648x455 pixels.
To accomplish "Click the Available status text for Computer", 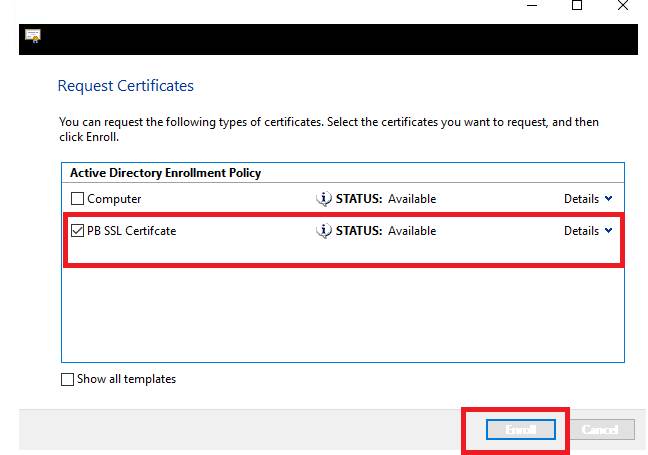I will [412, 199].
